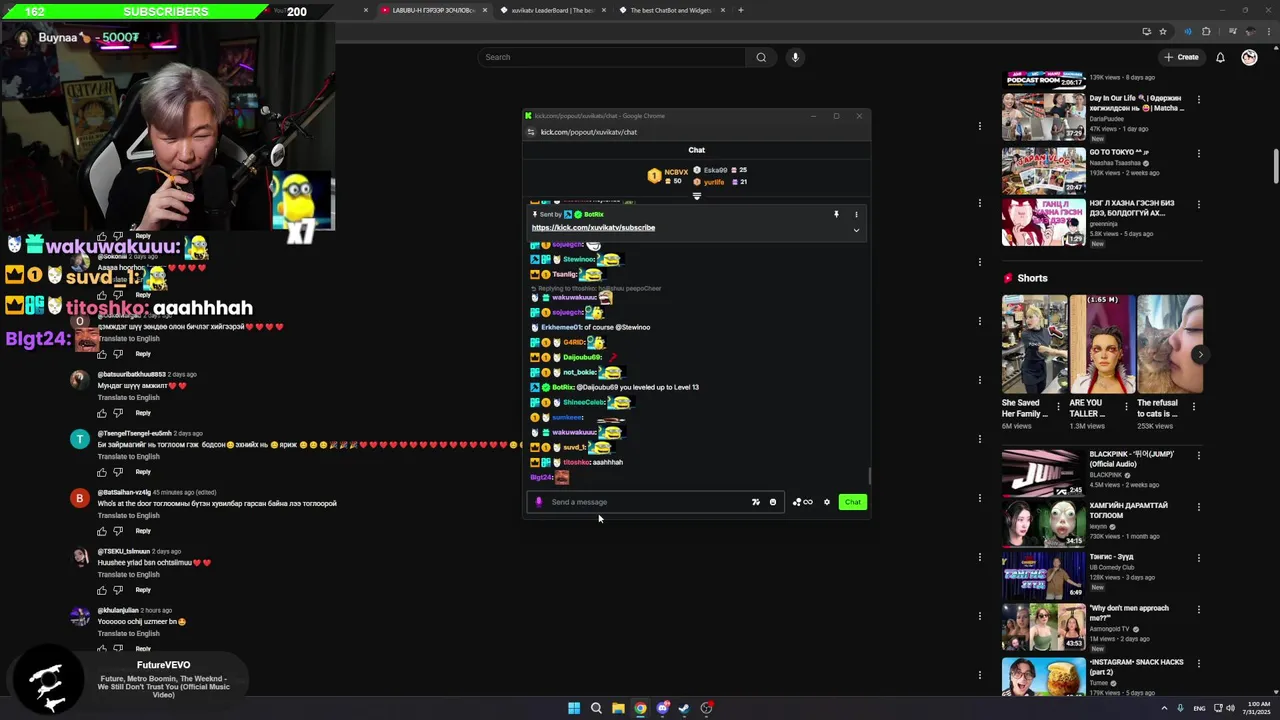
Task: Open the BatSaihan-vz4lg avatar B
Action: 79,498
